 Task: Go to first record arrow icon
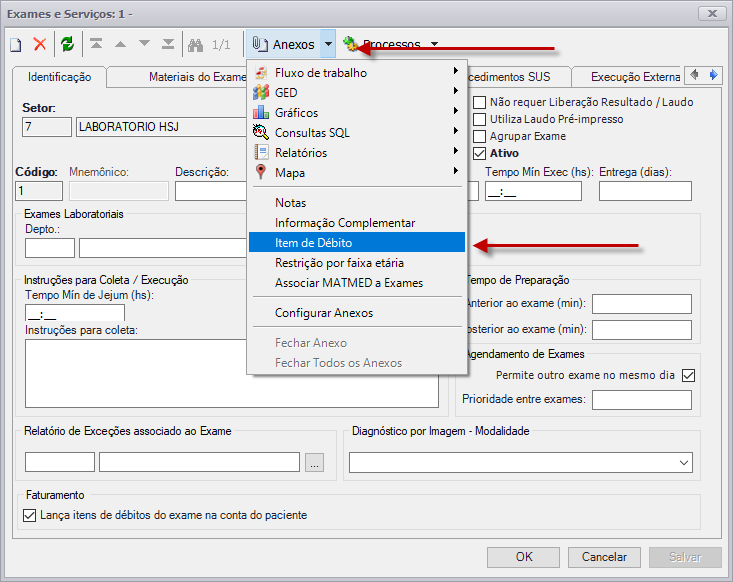pos(96,44)
